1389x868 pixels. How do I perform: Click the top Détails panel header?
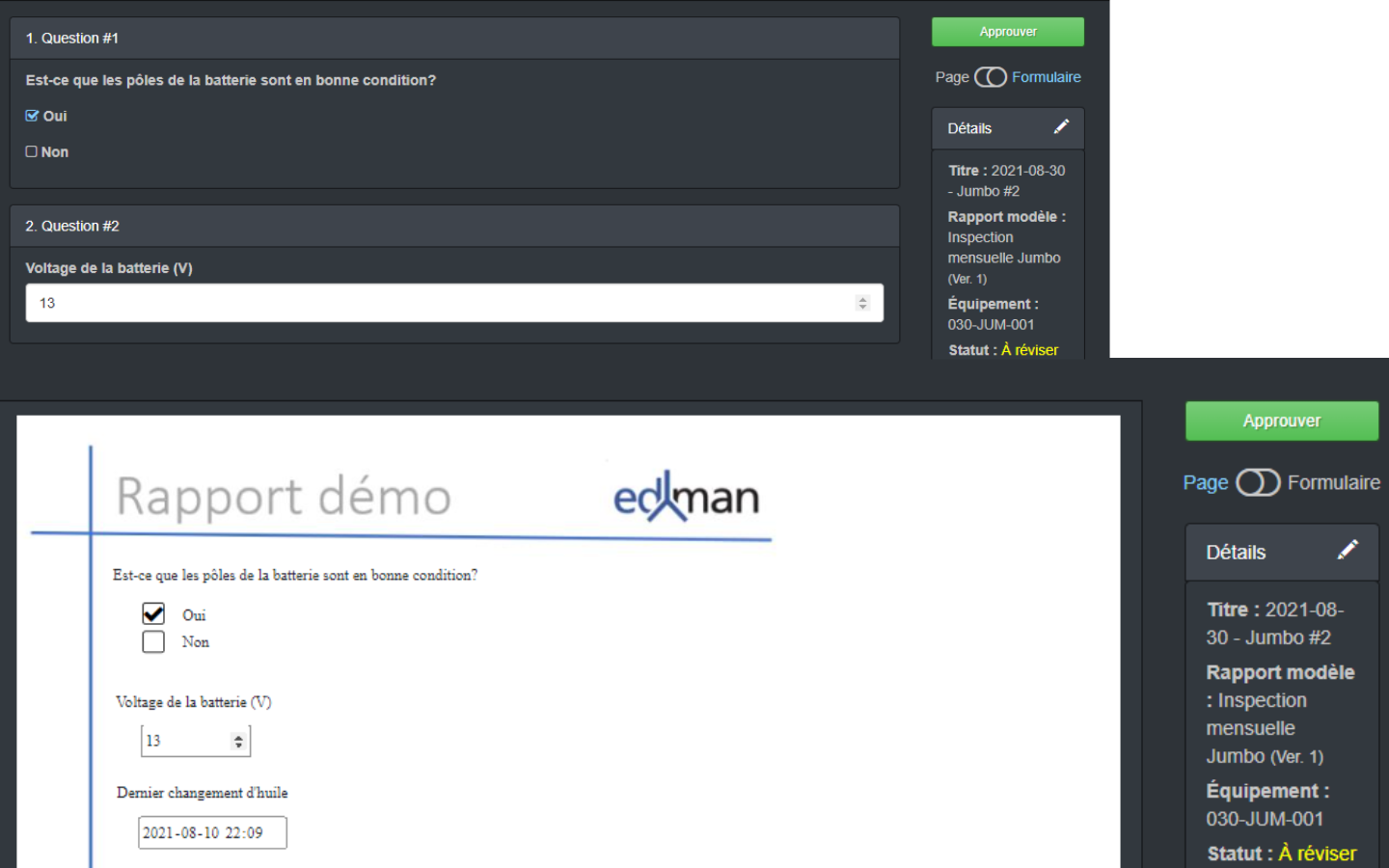tap(1008, 128)
